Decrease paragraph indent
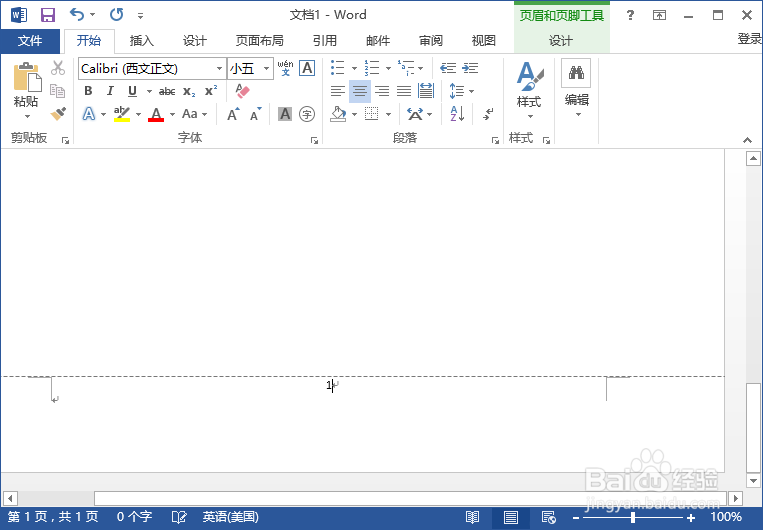The width and height of the screenshot is (763, 530). pyautogui.click(x=448, y=68)
